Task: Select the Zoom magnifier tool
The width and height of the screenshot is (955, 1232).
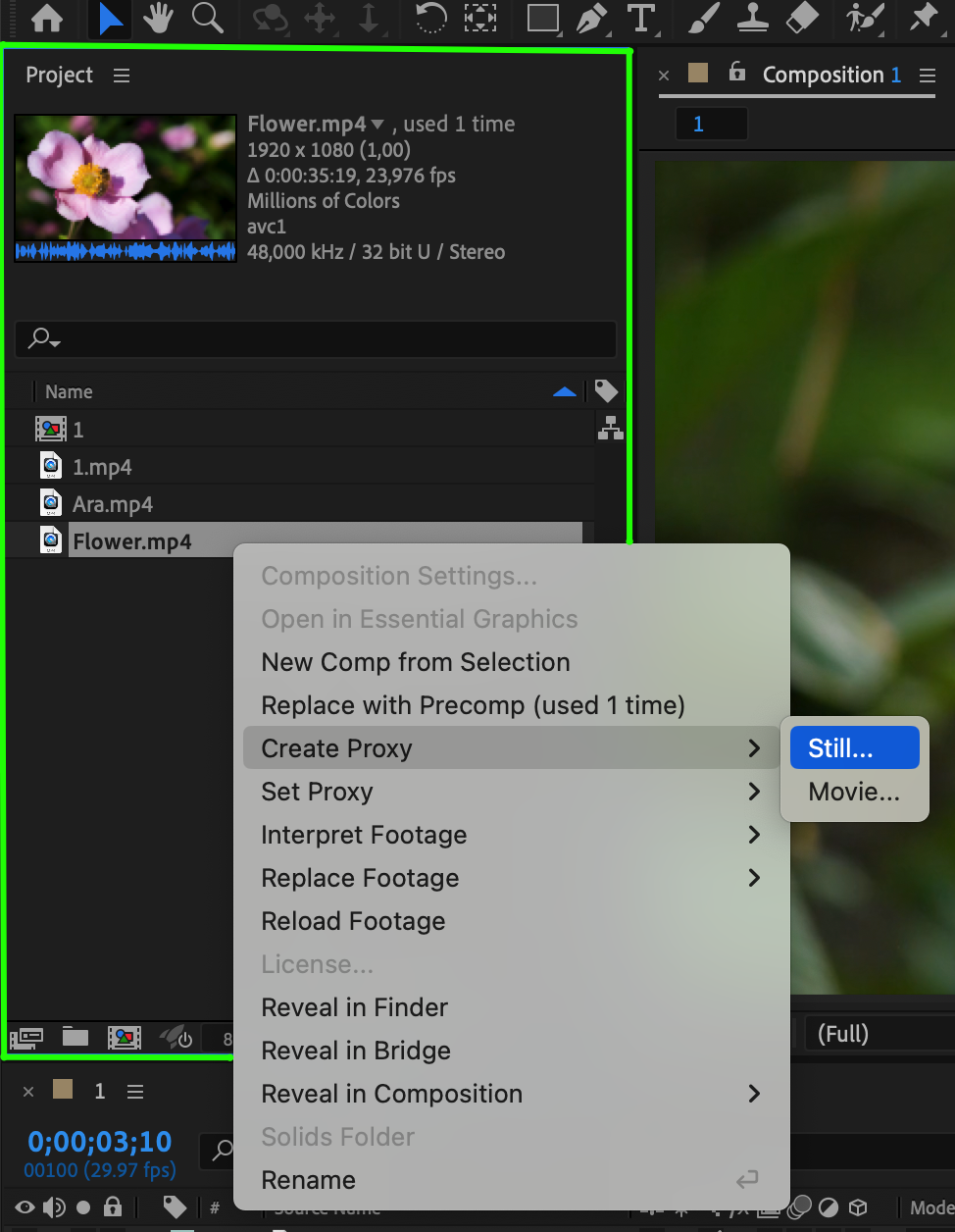Action: [207, 18]
